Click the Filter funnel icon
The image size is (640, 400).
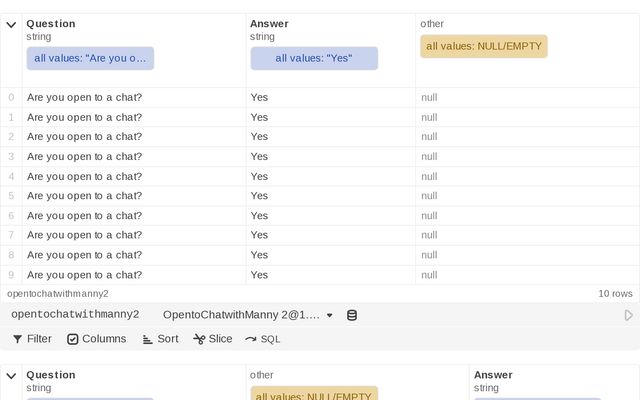(x=17, y=339)
